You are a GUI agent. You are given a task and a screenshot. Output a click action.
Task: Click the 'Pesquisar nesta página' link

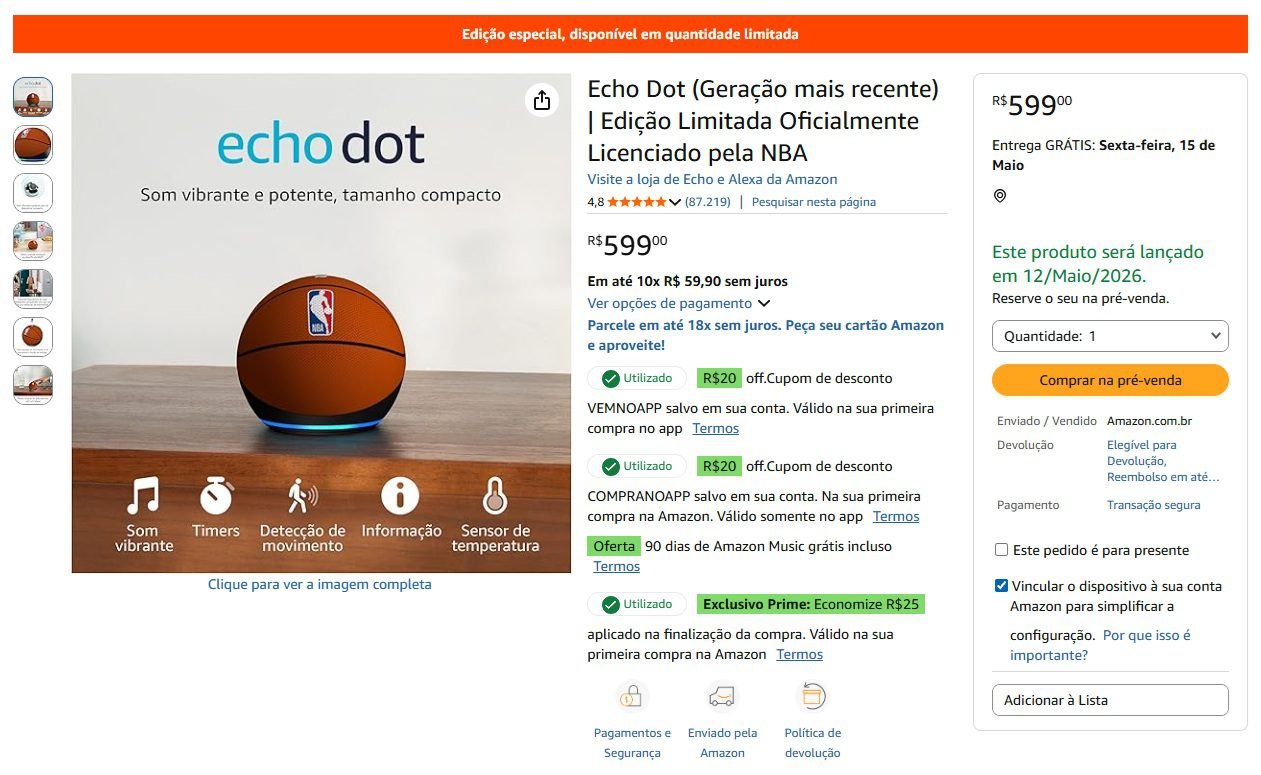(x=814, y=201)
